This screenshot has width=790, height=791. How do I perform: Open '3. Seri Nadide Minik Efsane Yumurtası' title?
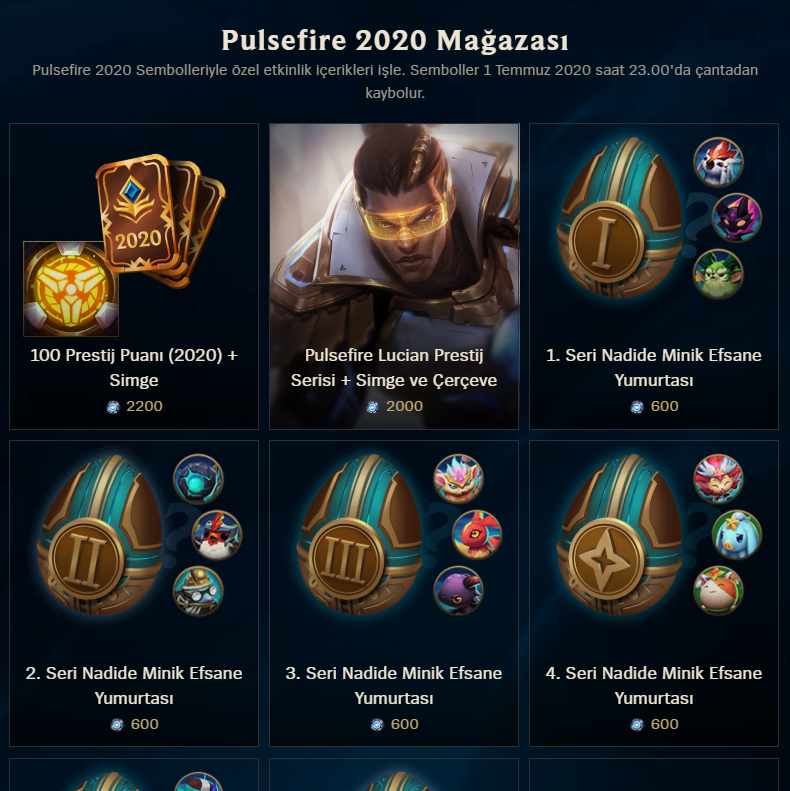point(394,686)
